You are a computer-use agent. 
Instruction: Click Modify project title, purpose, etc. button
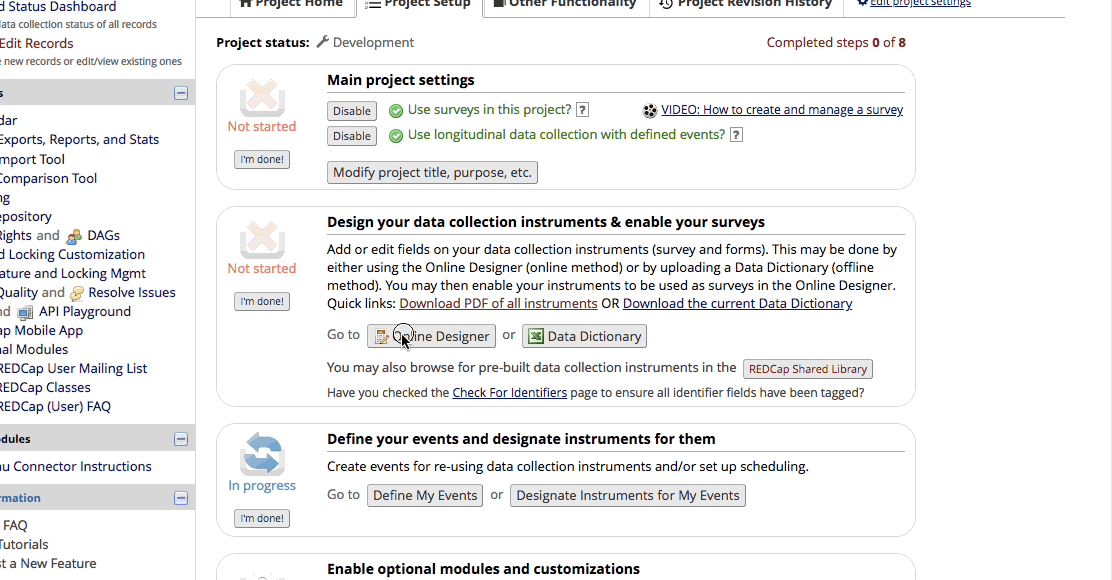pyautogui.click(x=432, y=172)
